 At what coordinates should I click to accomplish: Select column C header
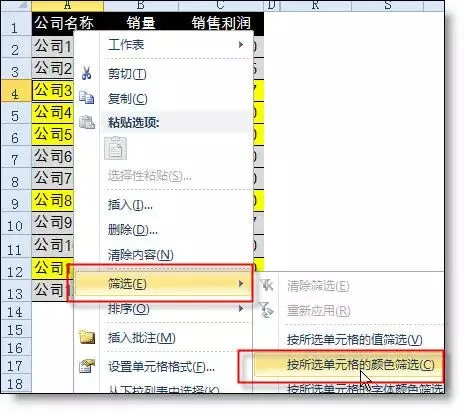click(221, 6)
